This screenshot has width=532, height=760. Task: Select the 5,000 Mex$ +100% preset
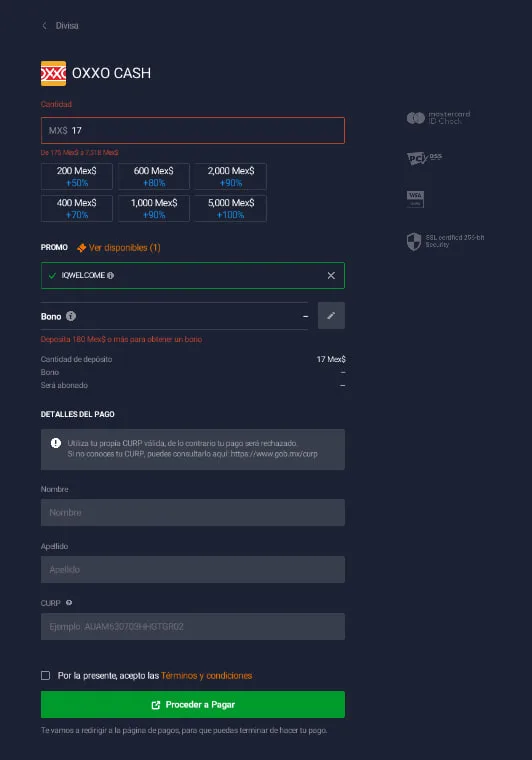tap(231, 208)
